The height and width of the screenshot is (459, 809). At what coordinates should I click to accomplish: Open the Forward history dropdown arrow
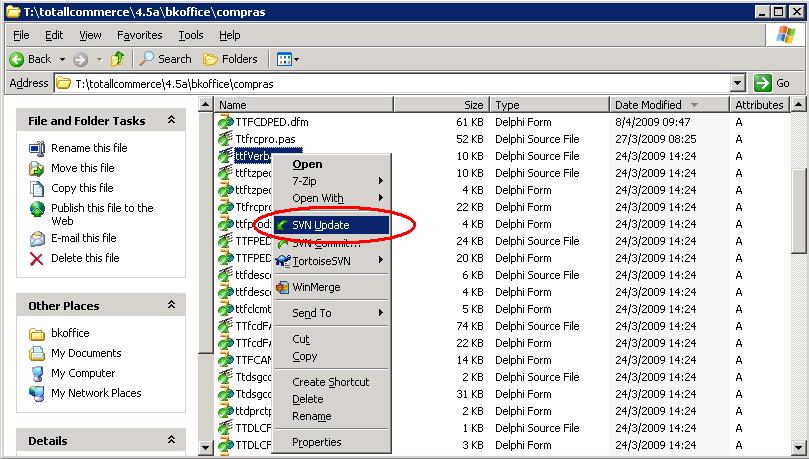(x=100, y=60)
